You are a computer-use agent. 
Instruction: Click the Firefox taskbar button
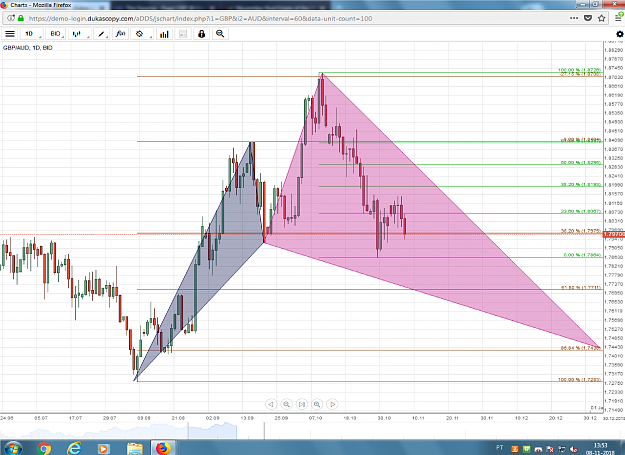tap(163, 448)
